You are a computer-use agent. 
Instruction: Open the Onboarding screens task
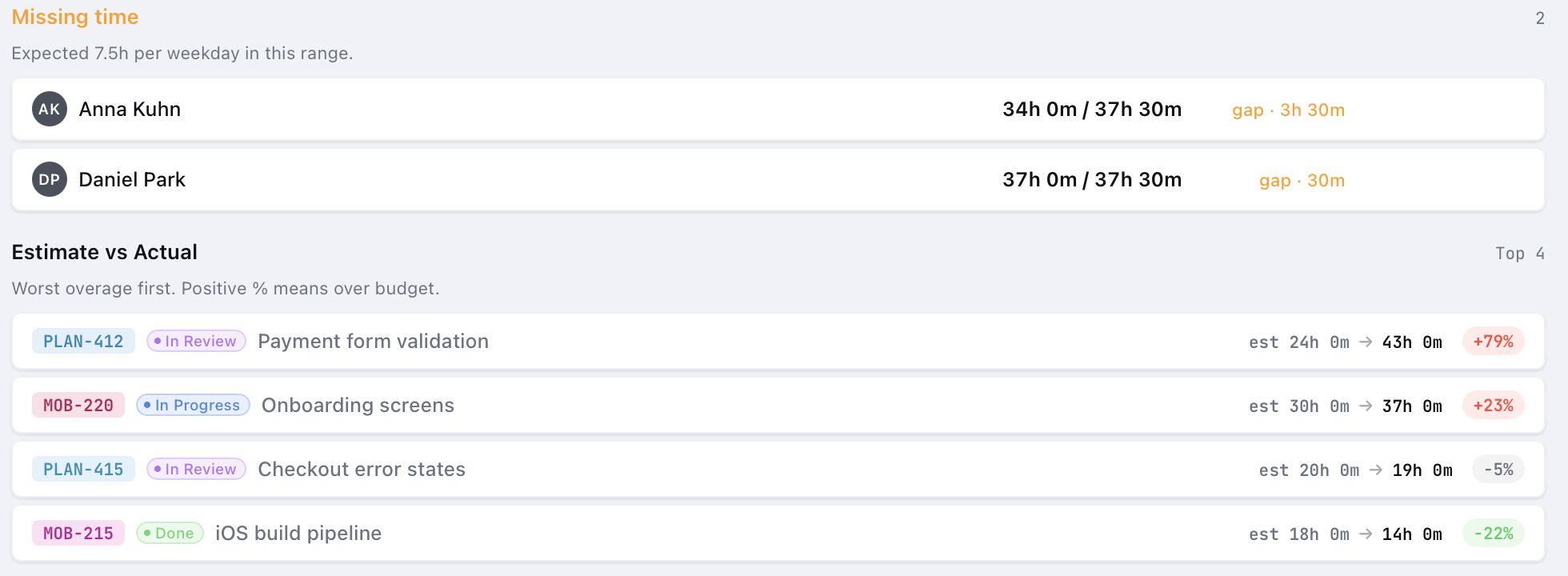pos(358,405)
